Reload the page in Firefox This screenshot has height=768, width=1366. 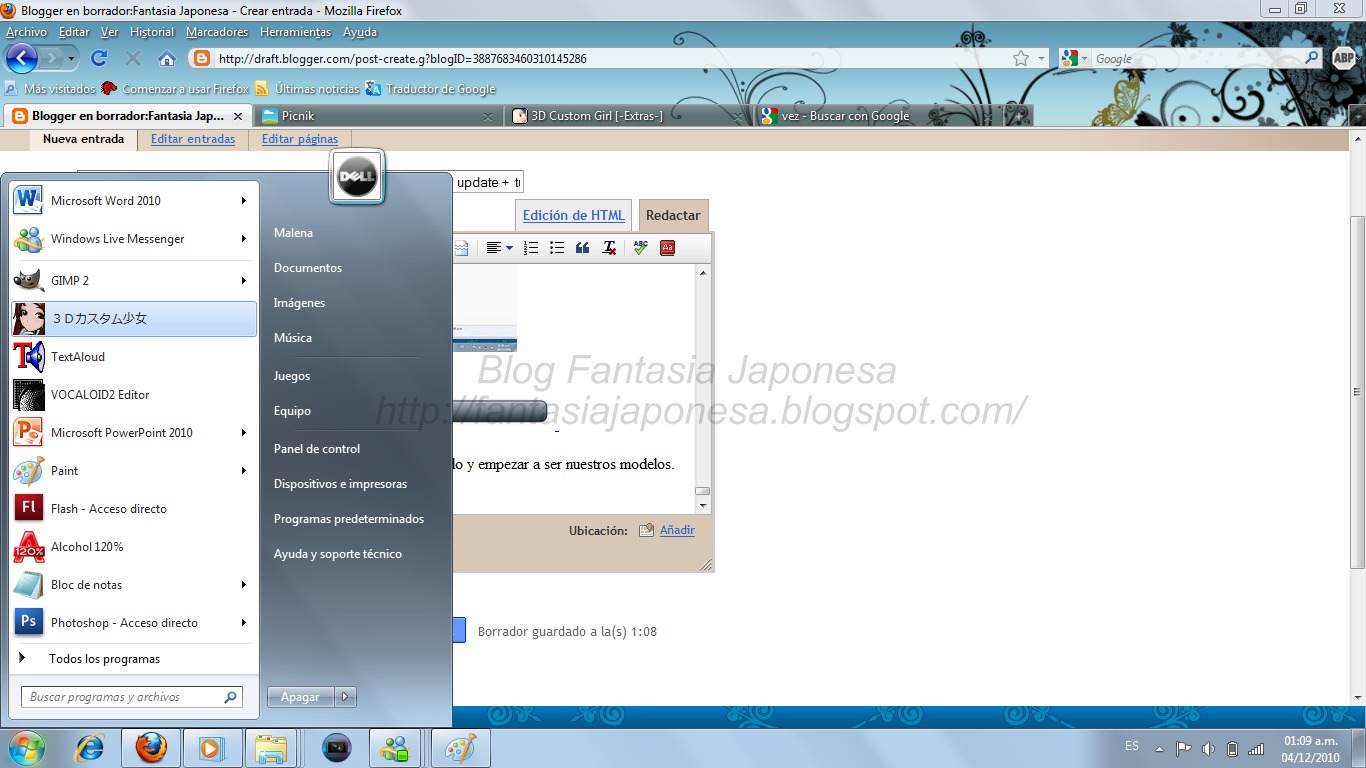(x=98, y=58)
